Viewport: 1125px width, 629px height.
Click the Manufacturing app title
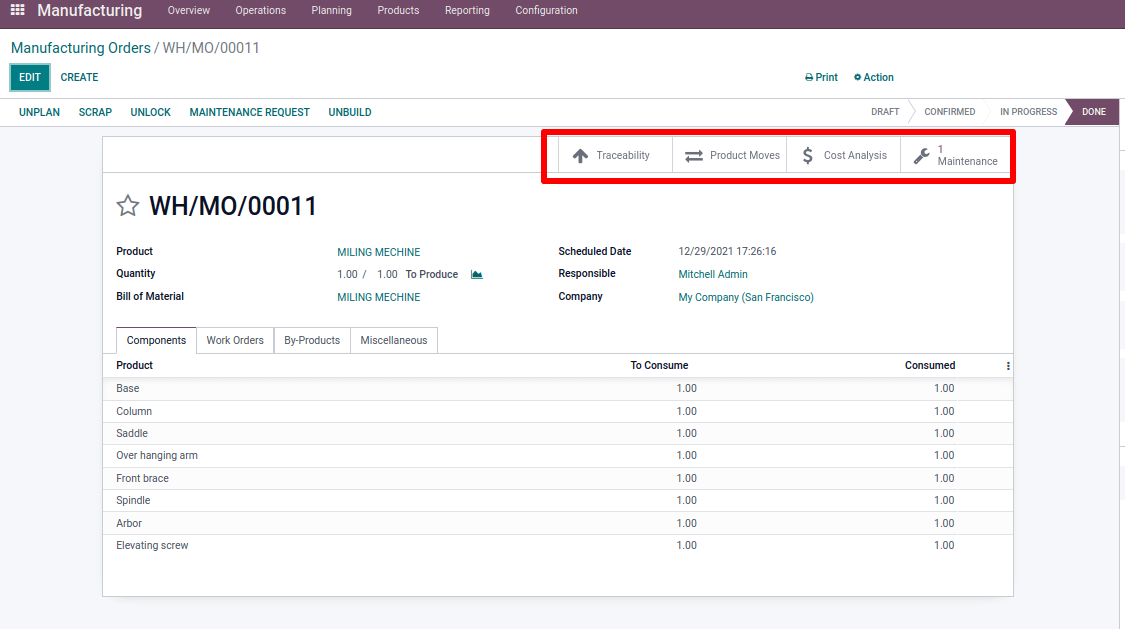pyautogui.click(x=90, y=11)
